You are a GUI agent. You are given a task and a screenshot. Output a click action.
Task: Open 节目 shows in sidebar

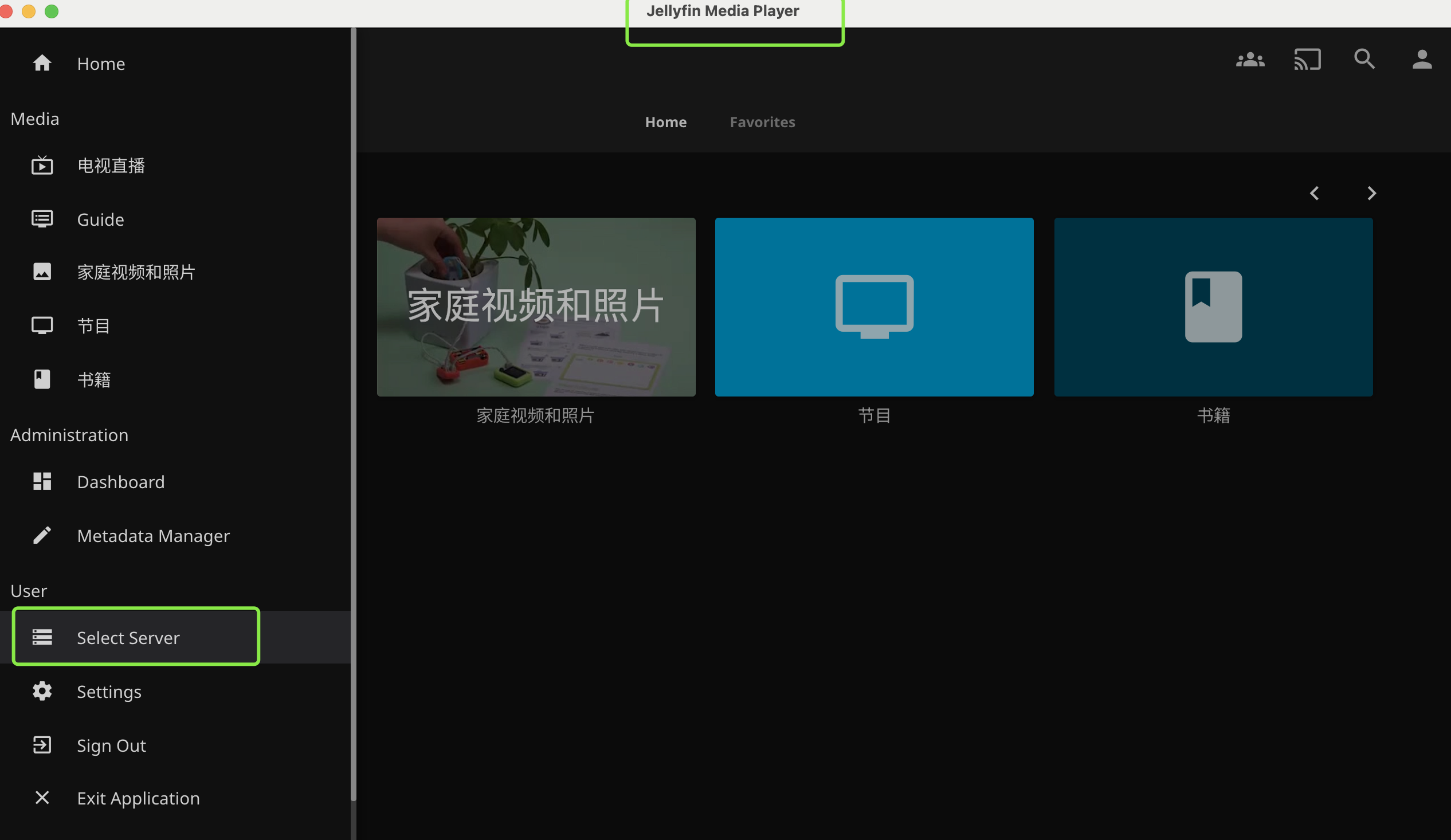[93, 326]
